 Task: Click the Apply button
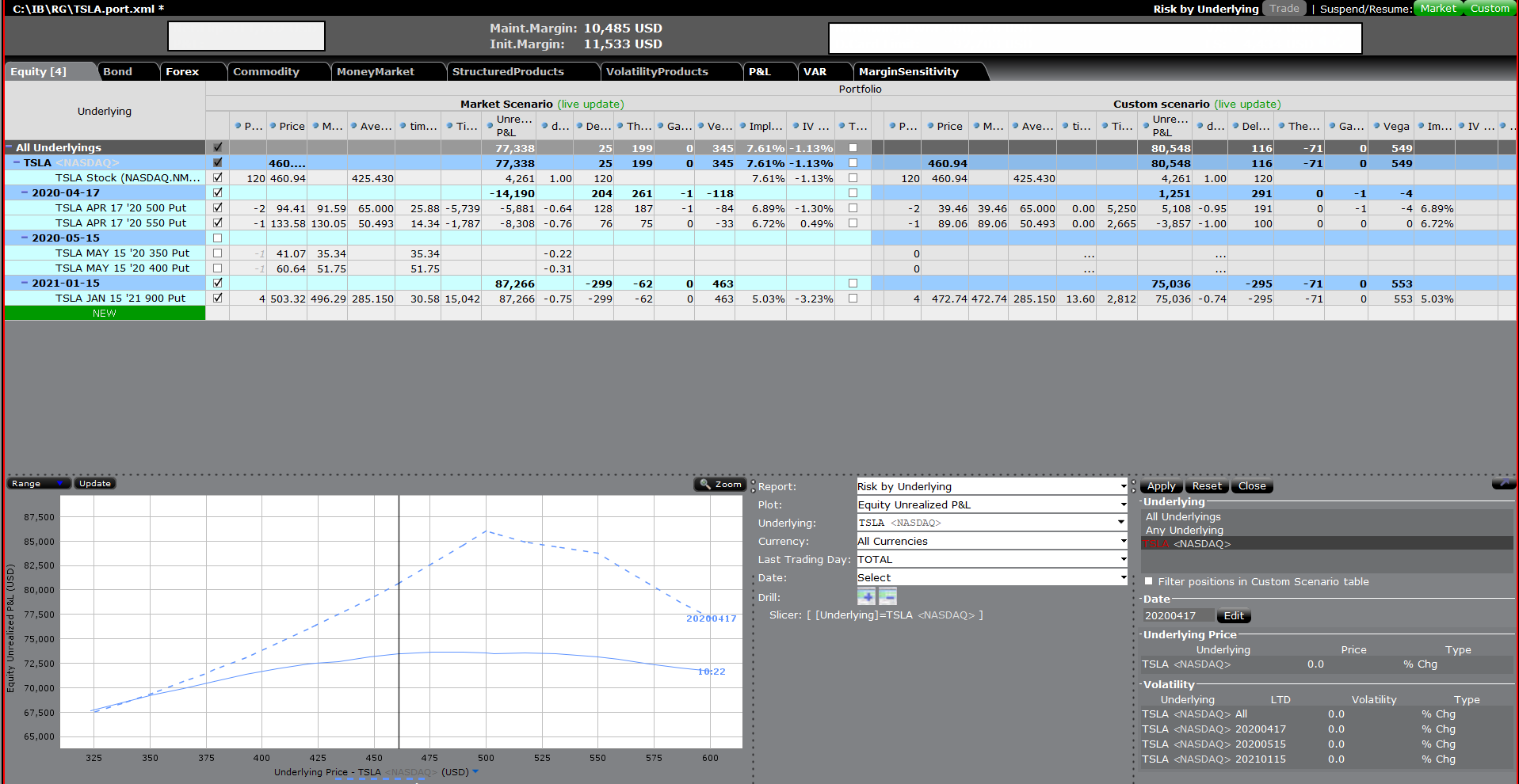click(1162, 486)
